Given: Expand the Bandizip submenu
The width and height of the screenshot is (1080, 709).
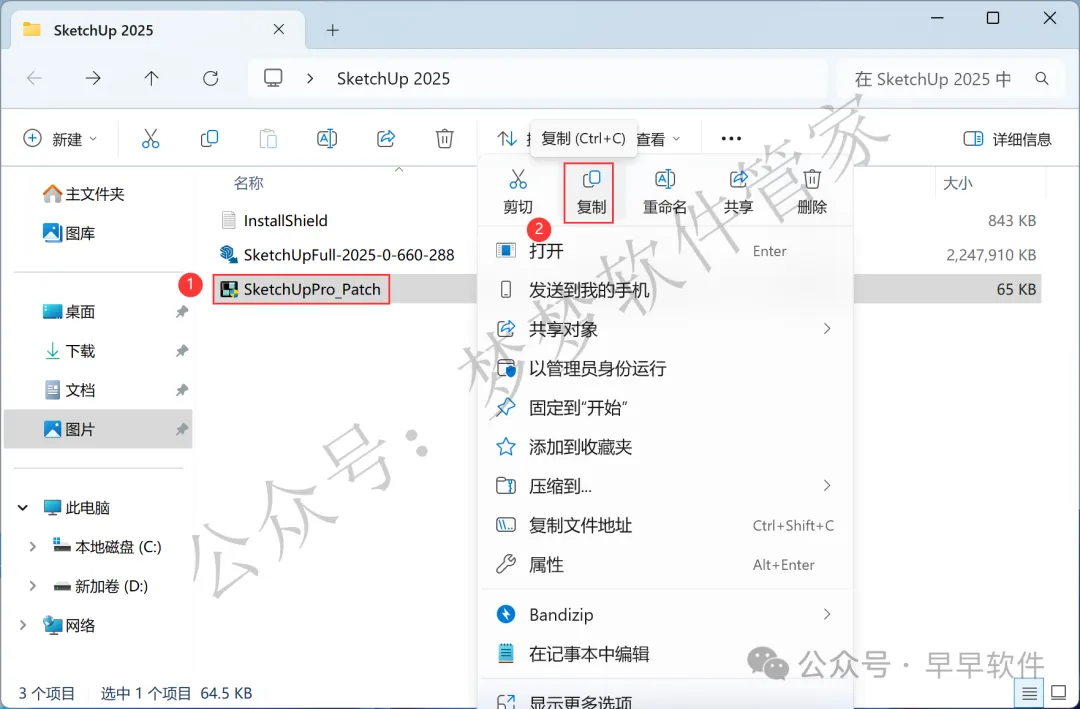Looking at the screenshot, I should [827, 614].
